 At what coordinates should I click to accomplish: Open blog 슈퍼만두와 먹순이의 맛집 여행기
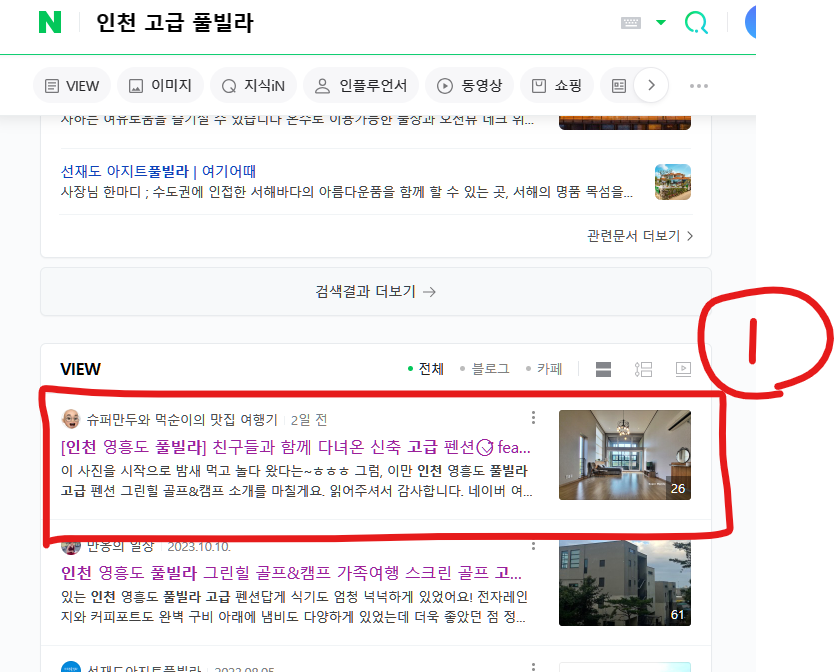[182, 420]
